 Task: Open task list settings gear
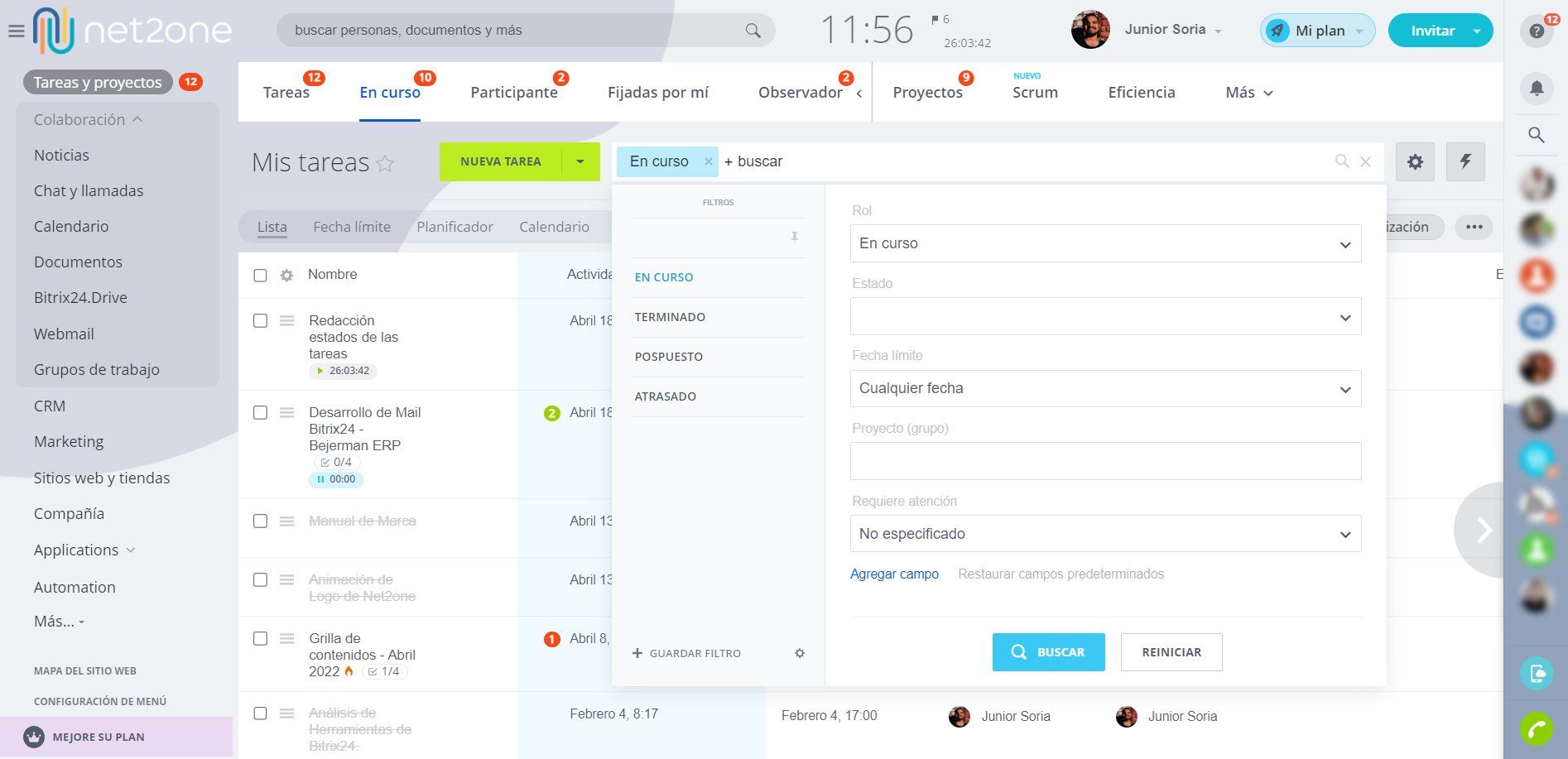pos(1416,161)
